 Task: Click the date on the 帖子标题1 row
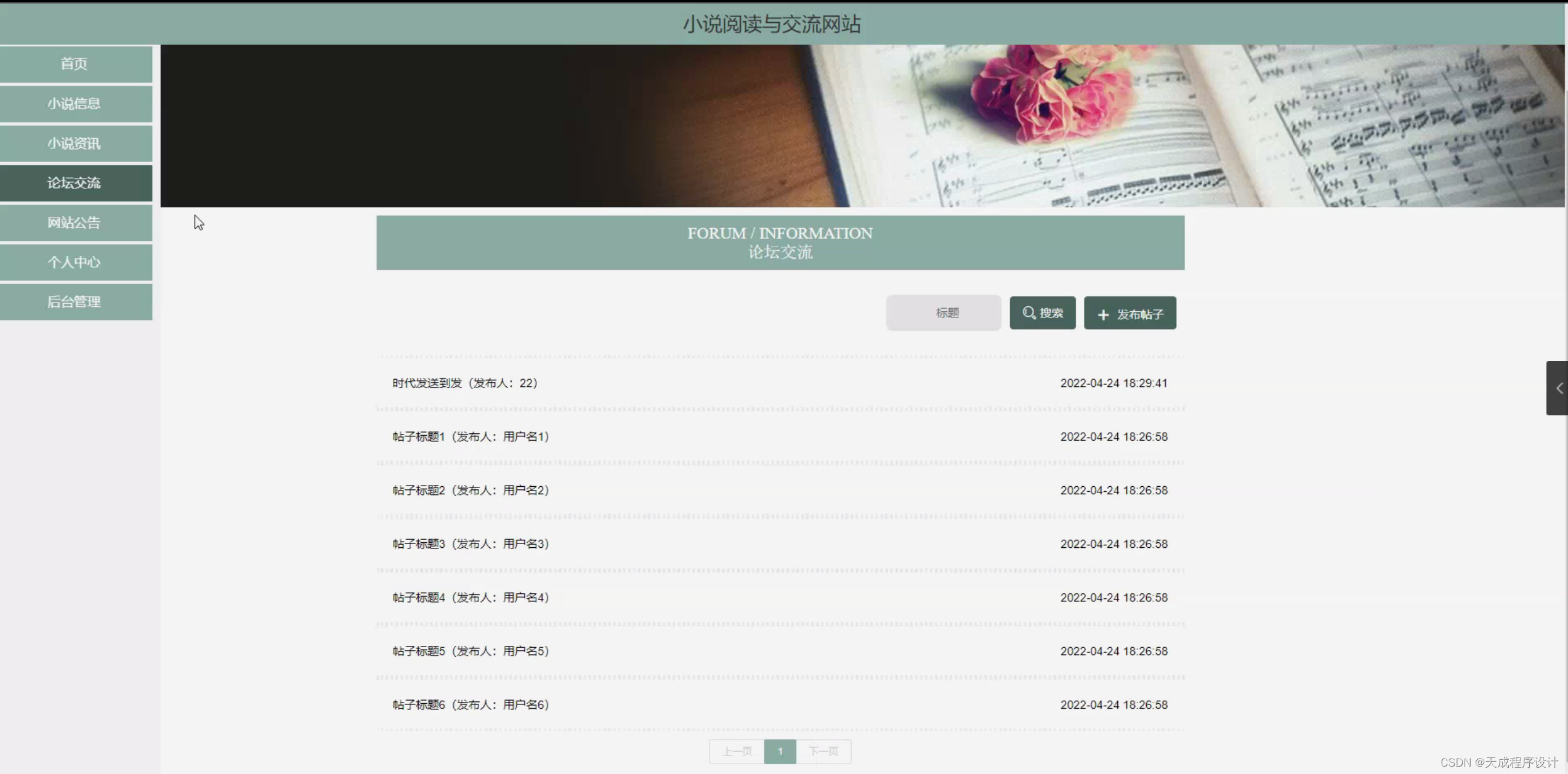coord(1113,437)
